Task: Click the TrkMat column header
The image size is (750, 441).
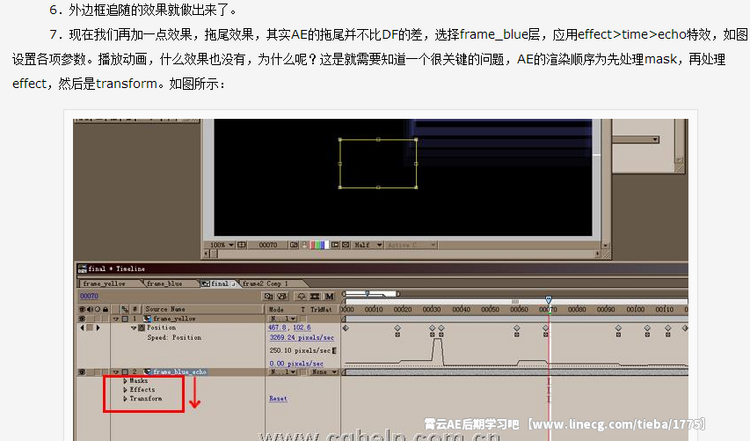Action: click(x=321, y=309)
